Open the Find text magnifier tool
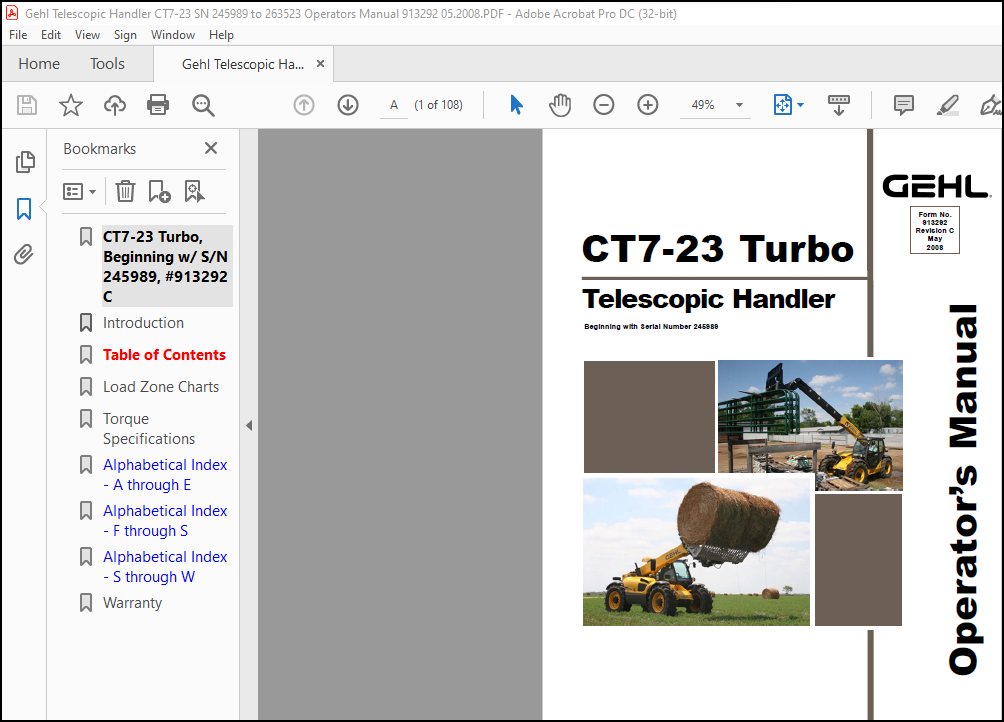1004x722 pixels. (x=203, y=105)
